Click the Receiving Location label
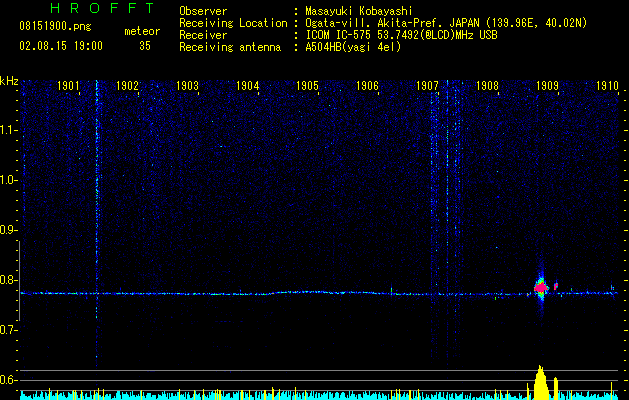629x400 pixels. 233,23
